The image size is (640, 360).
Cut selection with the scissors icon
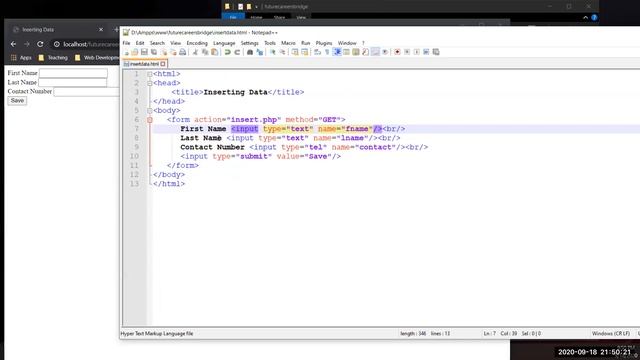[195, 52]
